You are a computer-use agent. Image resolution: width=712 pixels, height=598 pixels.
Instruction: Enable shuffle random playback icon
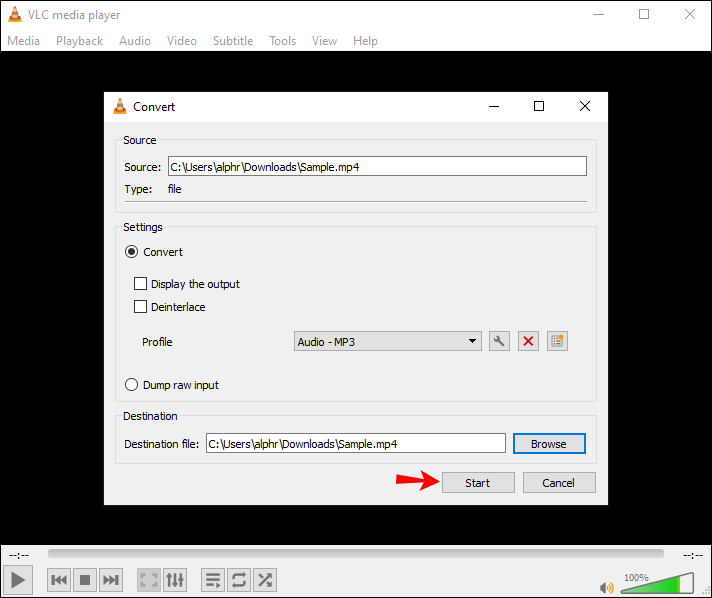coord(265,580)
